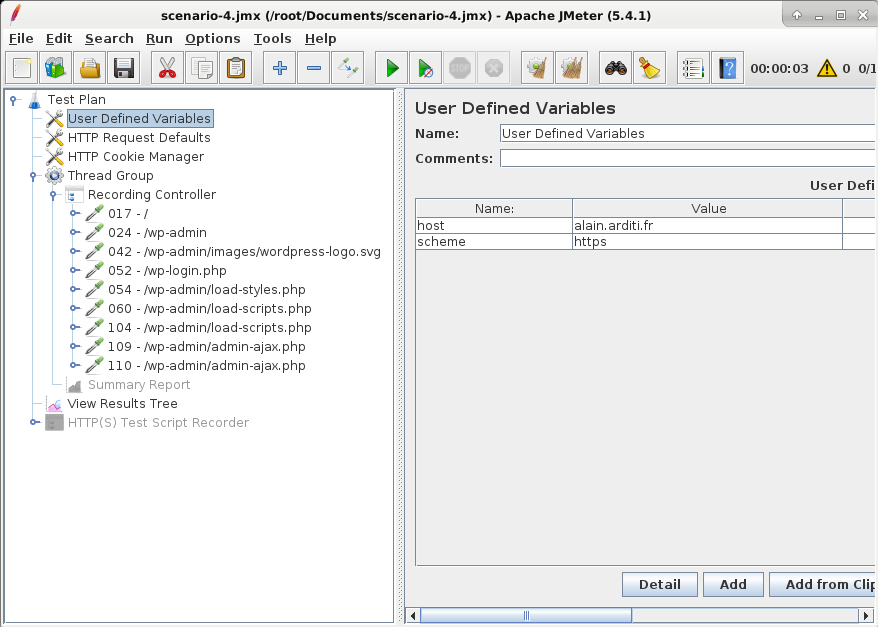Open the Options menu
This screenshot has width=878, height=627.
212,38
